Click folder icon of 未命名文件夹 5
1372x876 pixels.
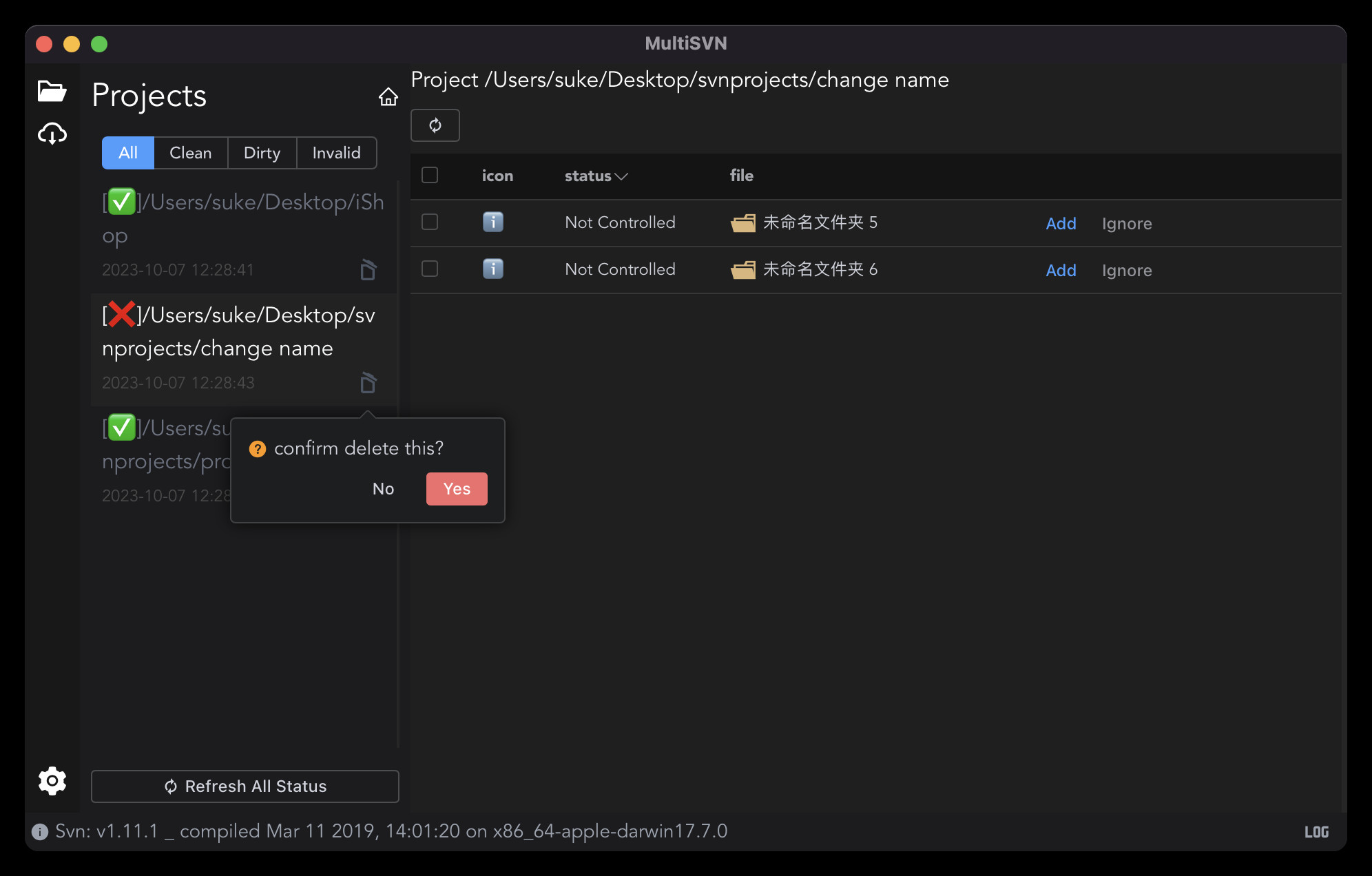pos(743,222)
